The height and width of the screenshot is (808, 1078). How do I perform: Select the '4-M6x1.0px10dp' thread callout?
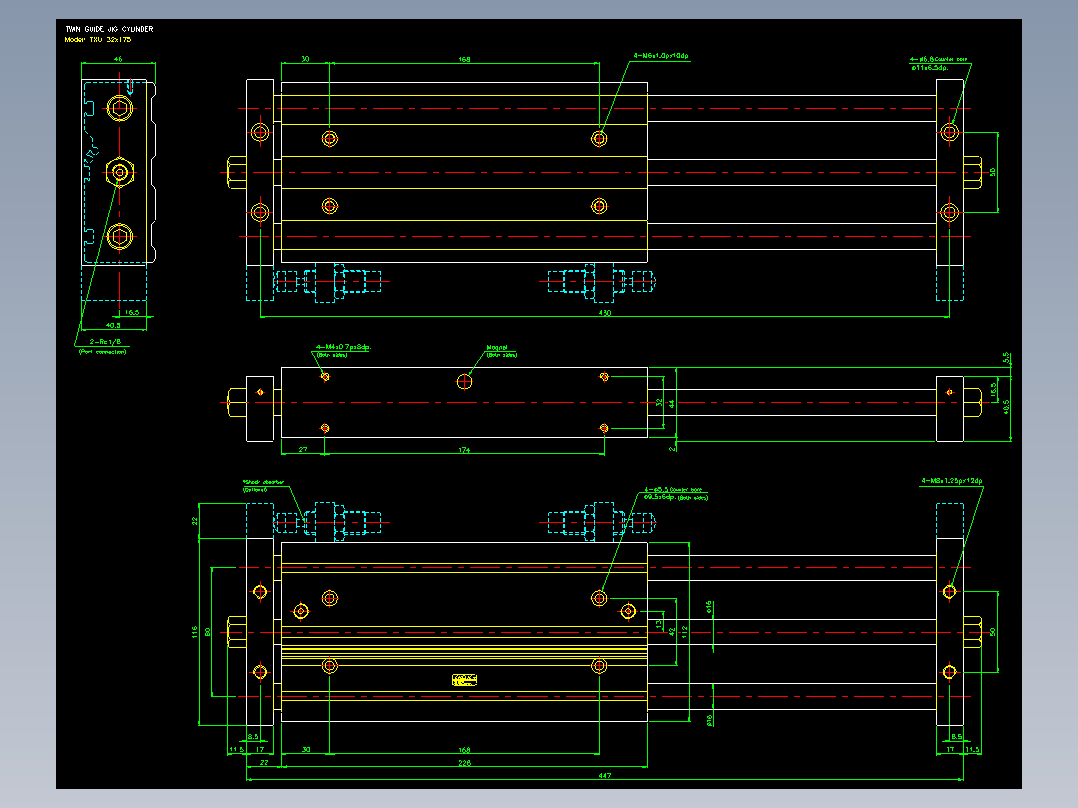tap(661, 56)
